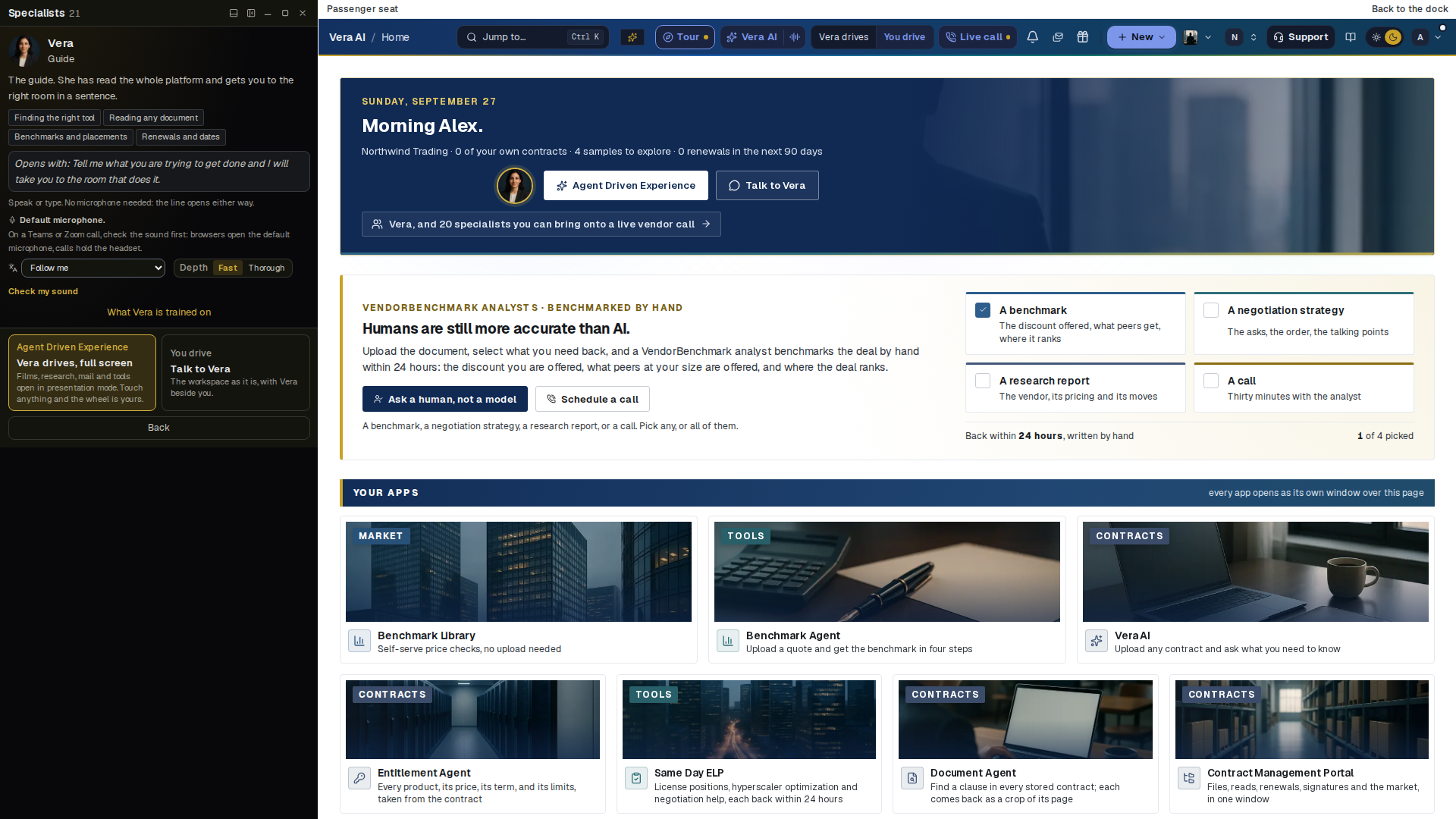
Task: Select the Reading any document tag
Action: [x=153, y=118]
